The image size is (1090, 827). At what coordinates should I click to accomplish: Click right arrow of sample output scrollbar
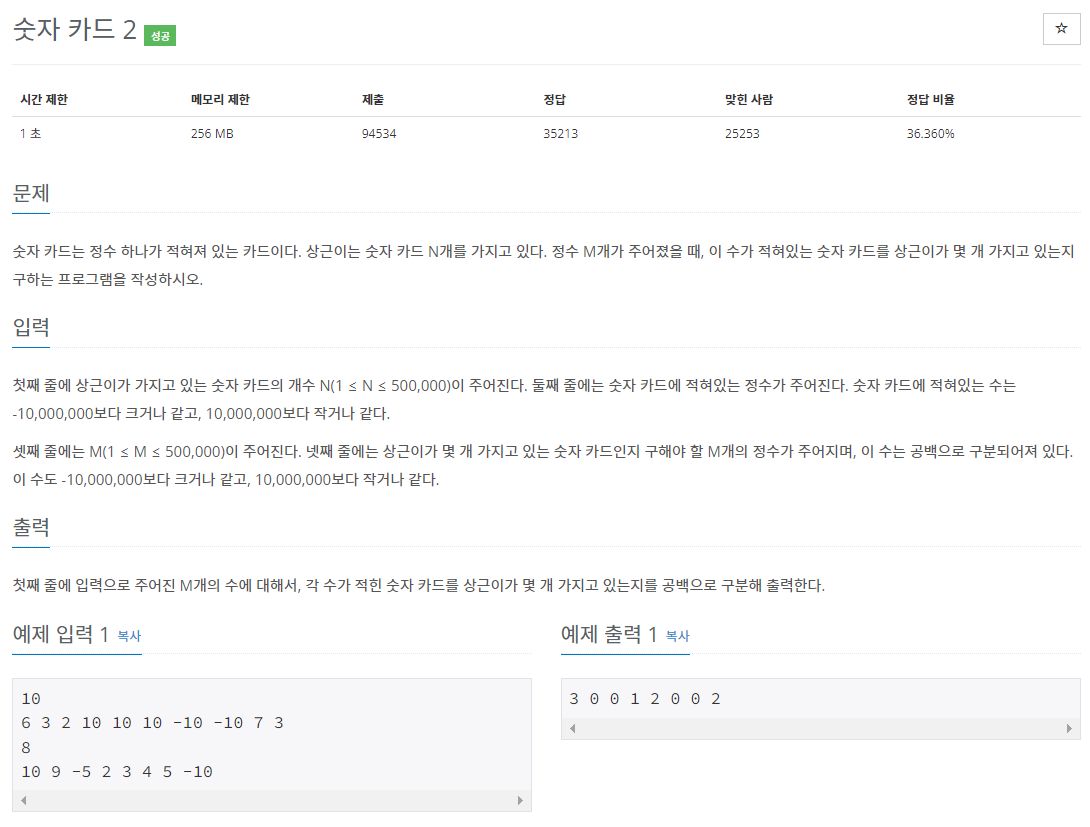(1069, 728)
